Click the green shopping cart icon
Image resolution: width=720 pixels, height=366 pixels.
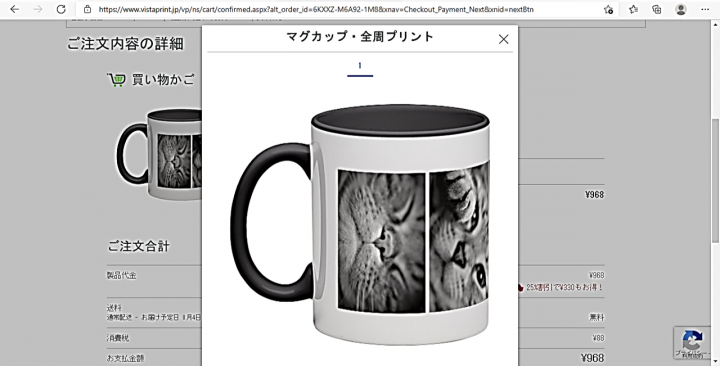tap(116, 80)
